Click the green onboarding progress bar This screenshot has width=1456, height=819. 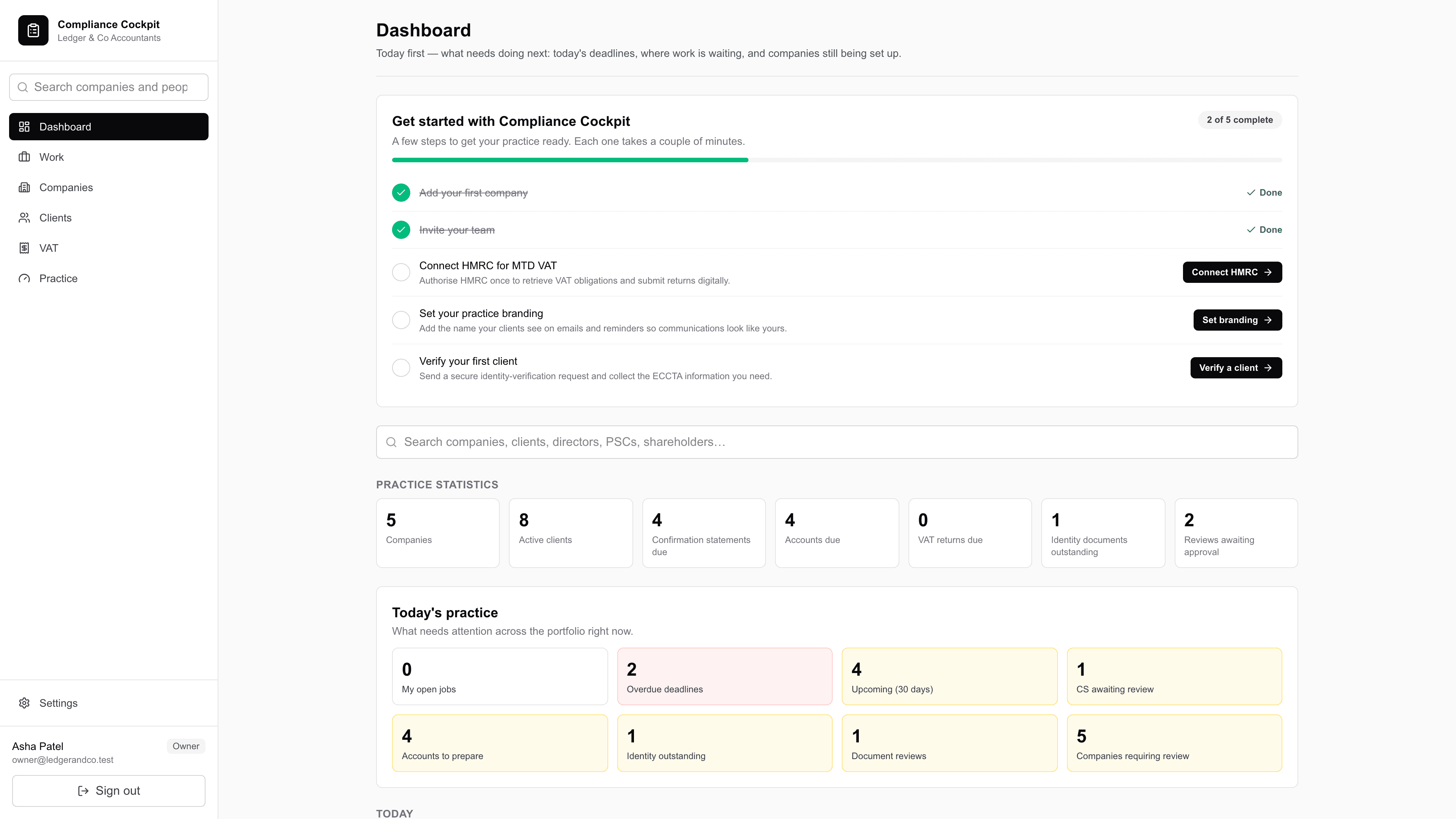click(x=570, y=160)
